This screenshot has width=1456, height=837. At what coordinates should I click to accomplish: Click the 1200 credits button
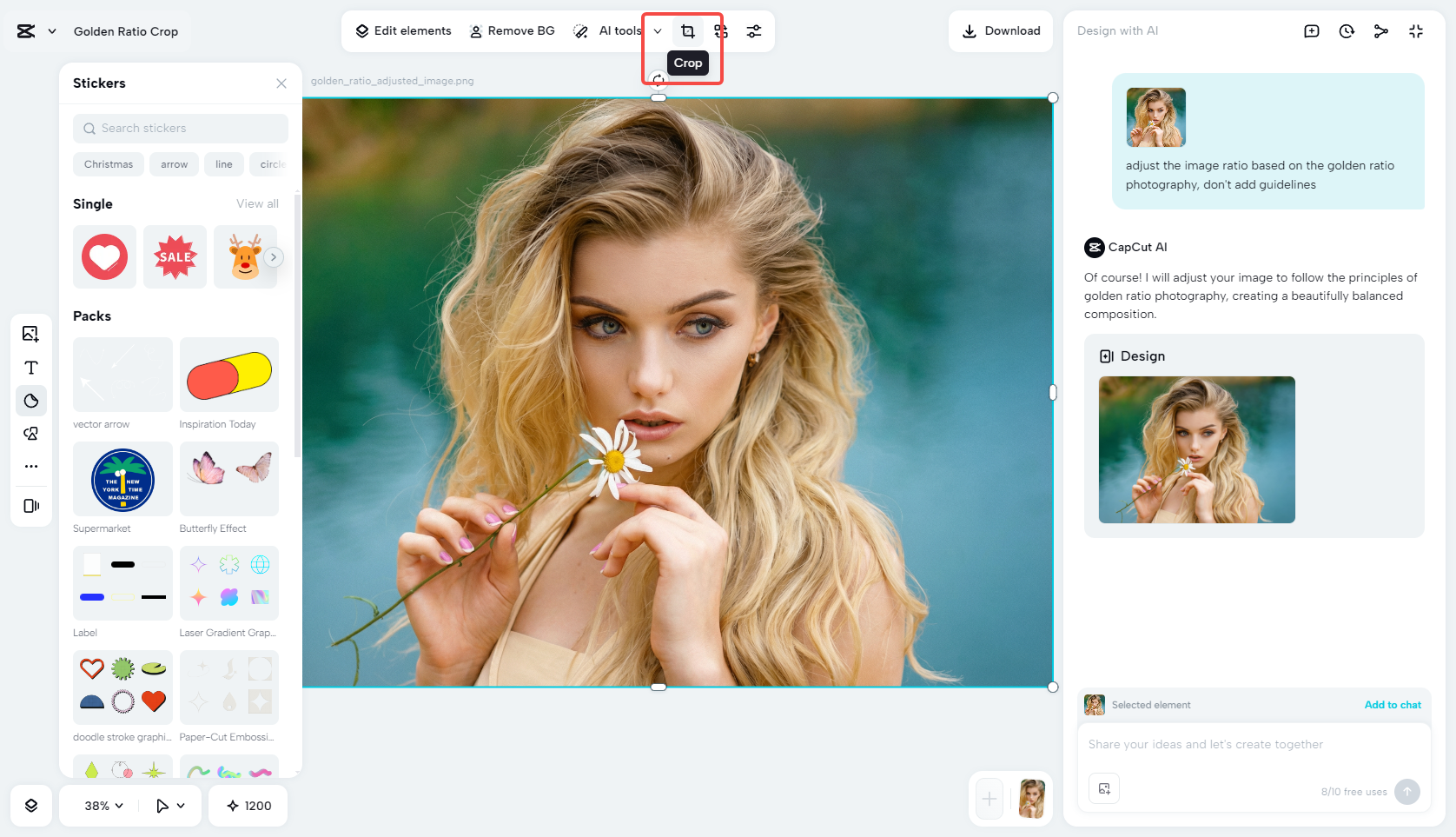(248, 806)
